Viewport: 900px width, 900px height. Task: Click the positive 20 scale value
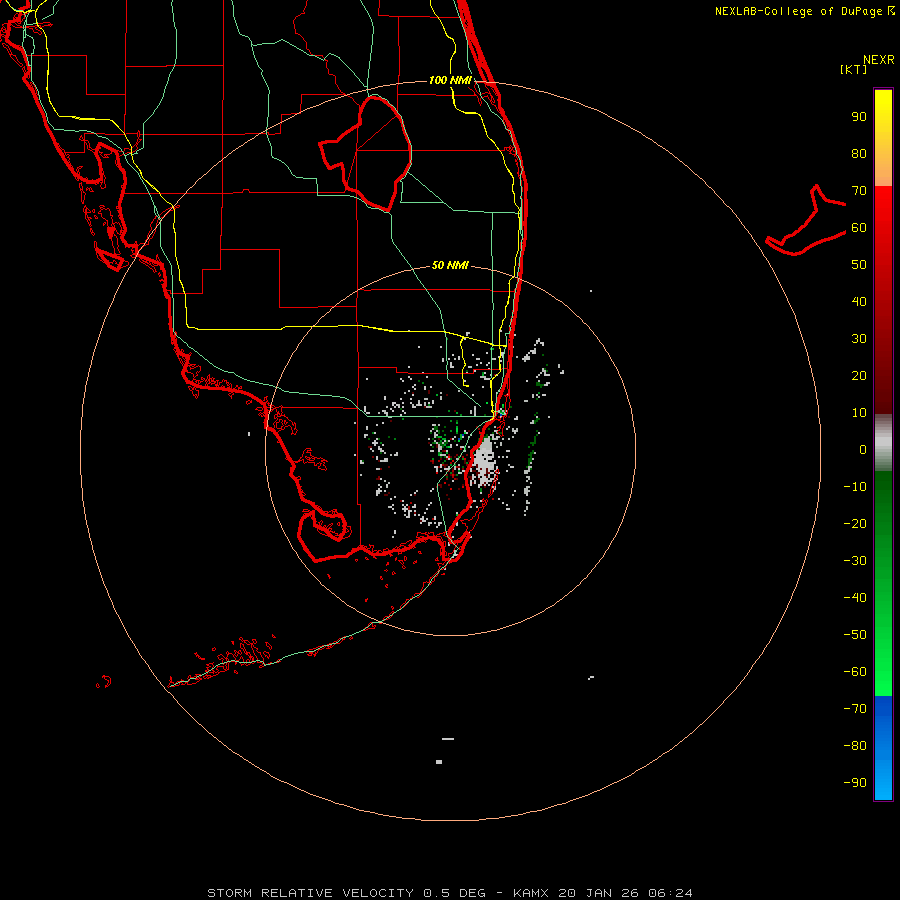[859, 375]
